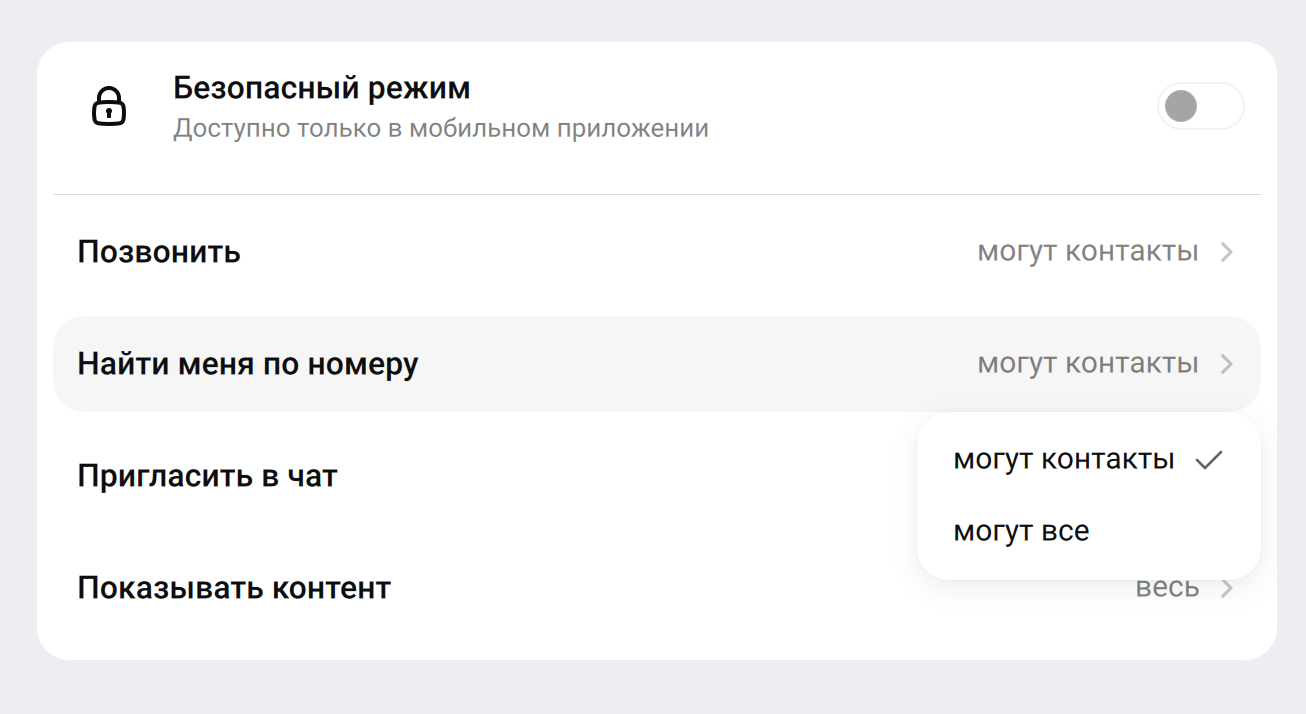This screenshot has height=714, width=1306.
Task: Open the Пригласить в чат setting
Action: click(207, 476)
